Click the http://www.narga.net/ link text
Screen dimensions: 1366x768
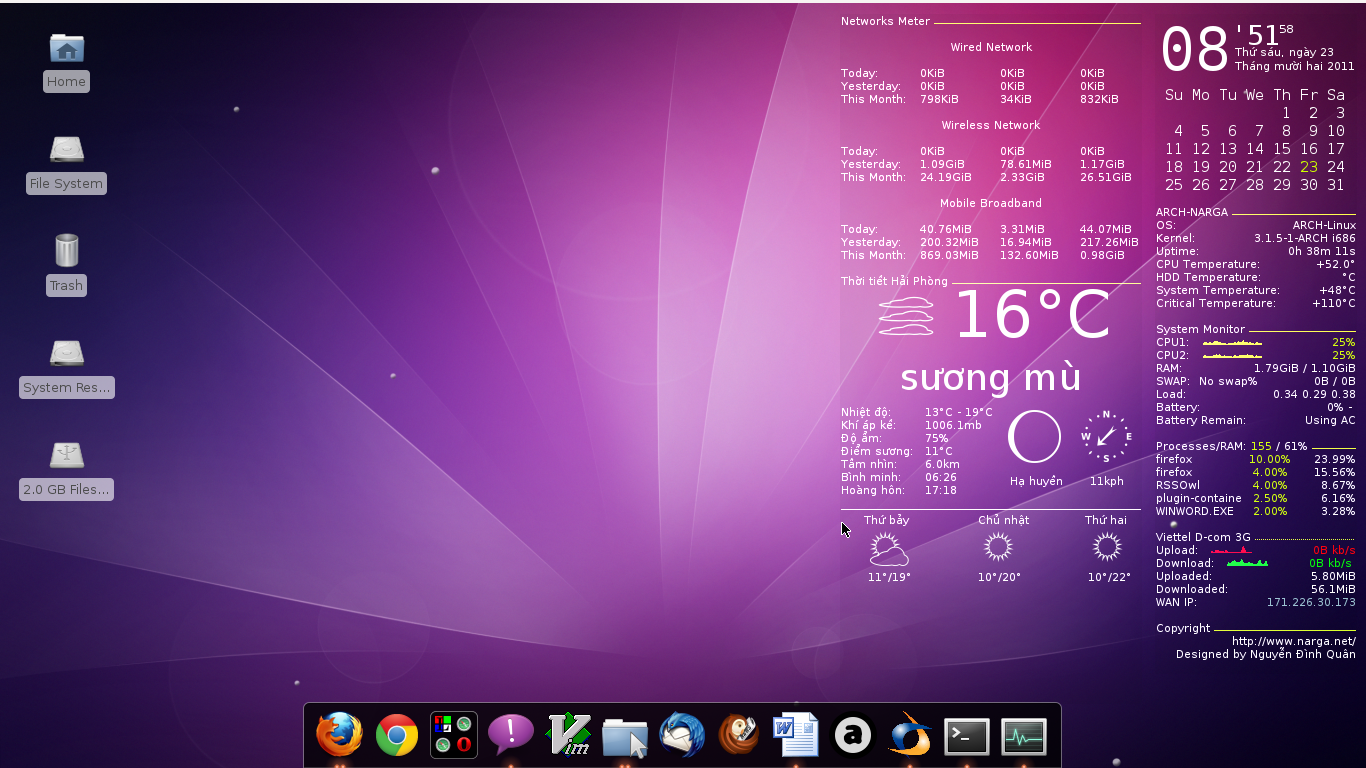1293,641
